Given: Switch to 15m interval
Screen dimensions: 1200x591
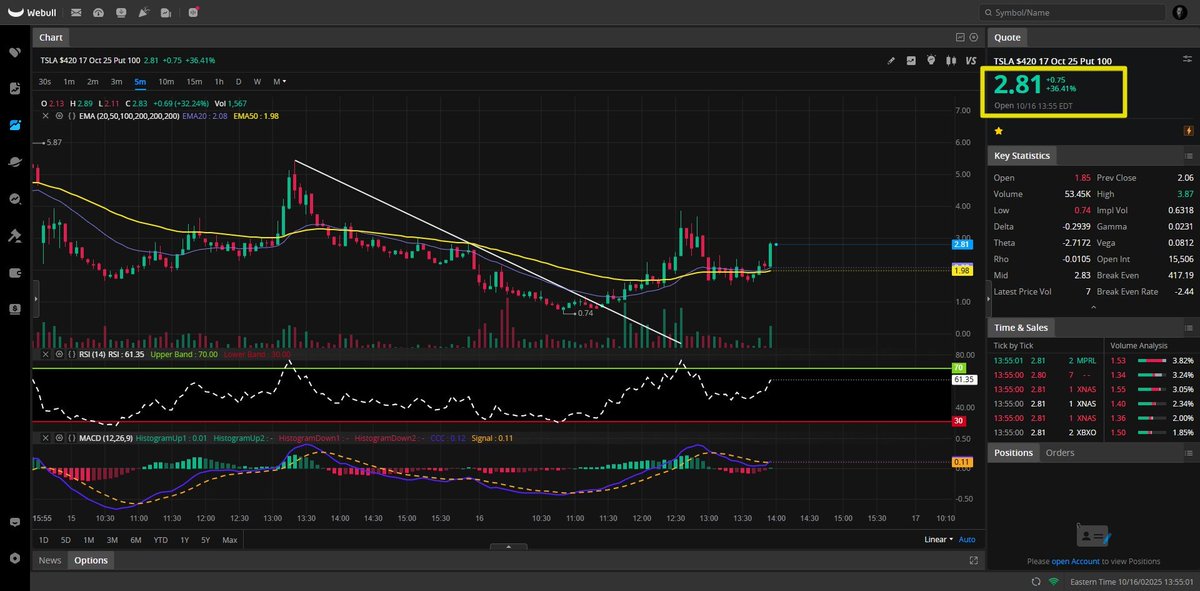Looking at the screenshot, I should (x=194, y=81).
